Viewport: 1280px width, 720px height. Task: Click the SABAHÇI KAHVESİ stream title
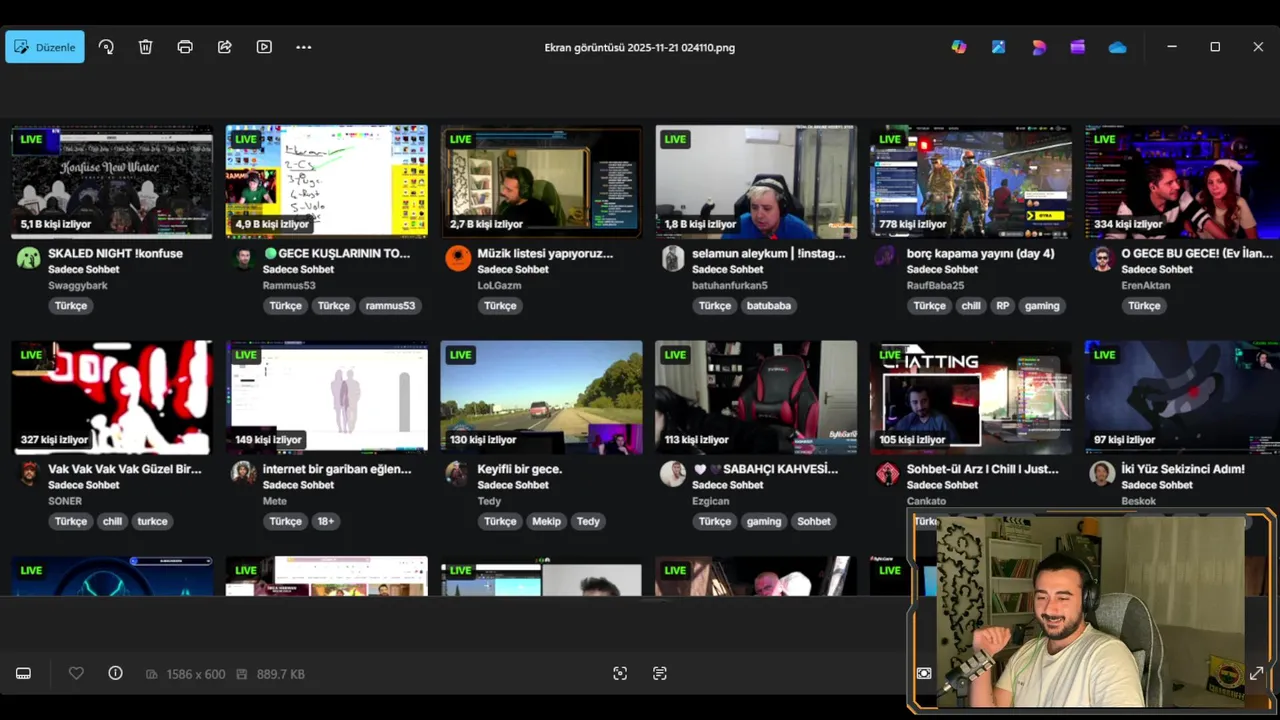point(765,469)
